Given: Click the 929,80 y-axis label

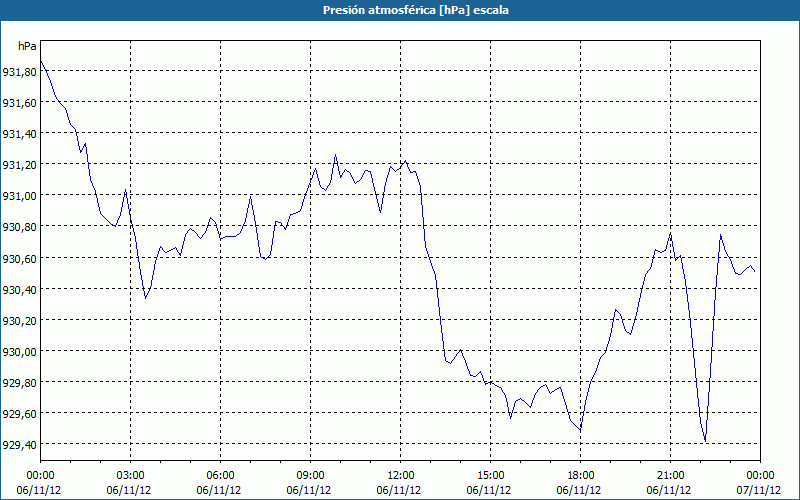Looking at the screenshot, I should coord(19,383).
